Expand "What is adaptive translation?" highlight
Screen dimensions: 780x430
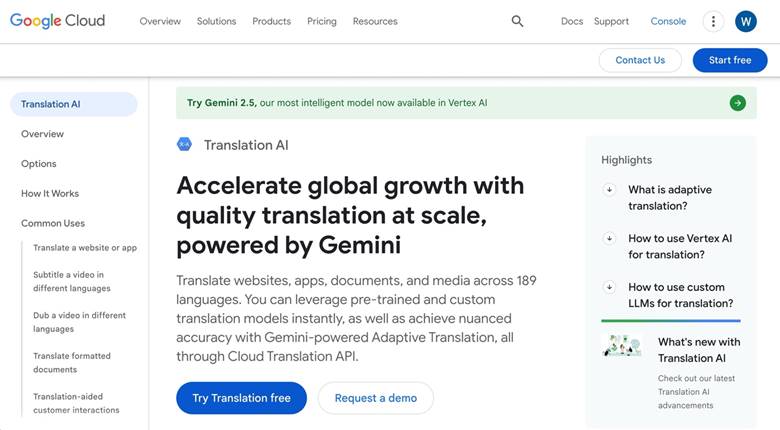[609, 190]
